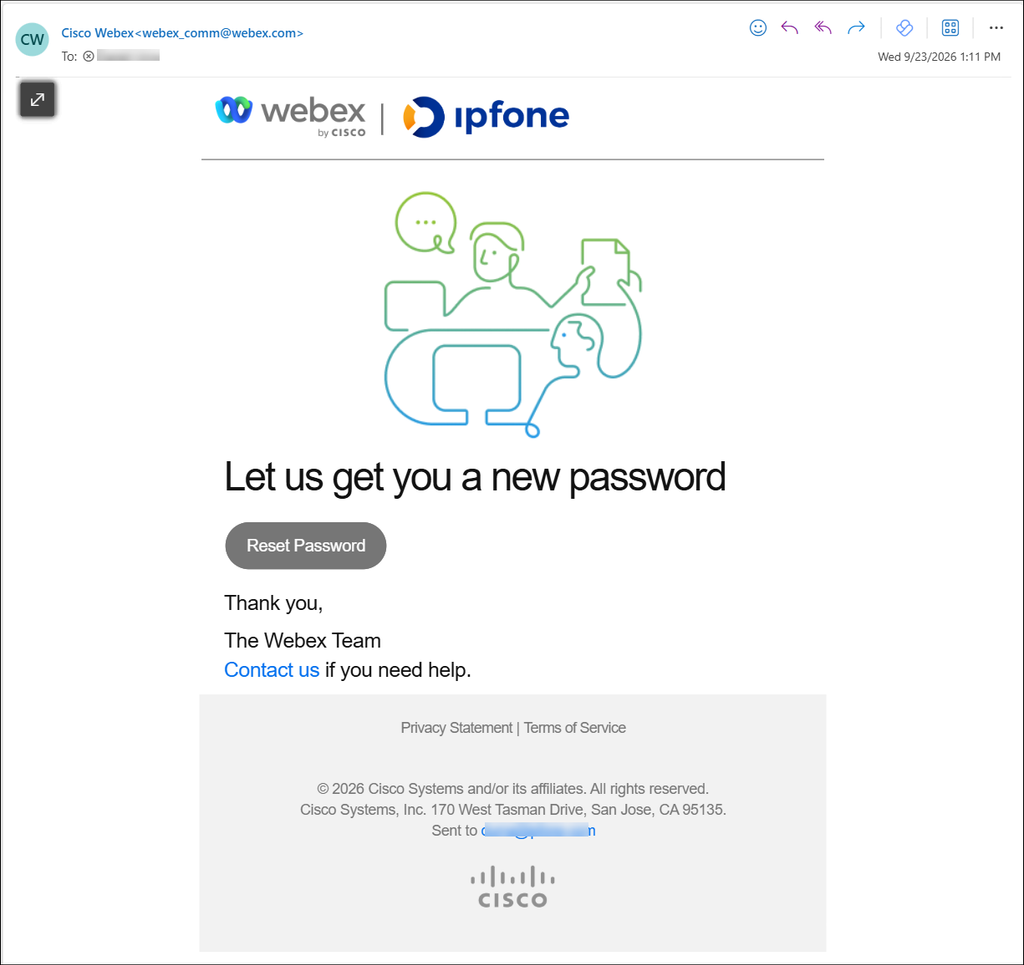The image size is (1024, 965).
Task: Open the More actions ellipsis menu
Action: coord(996,27)
